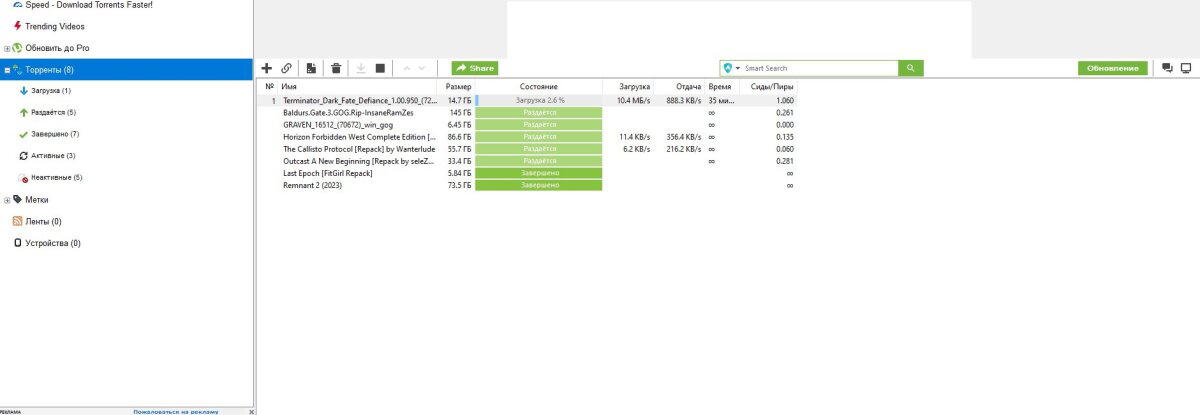Click the Create New Torrent file icon
This screenshot has width=1200, height=415.
pyautogui.click(x=311, y=68)
